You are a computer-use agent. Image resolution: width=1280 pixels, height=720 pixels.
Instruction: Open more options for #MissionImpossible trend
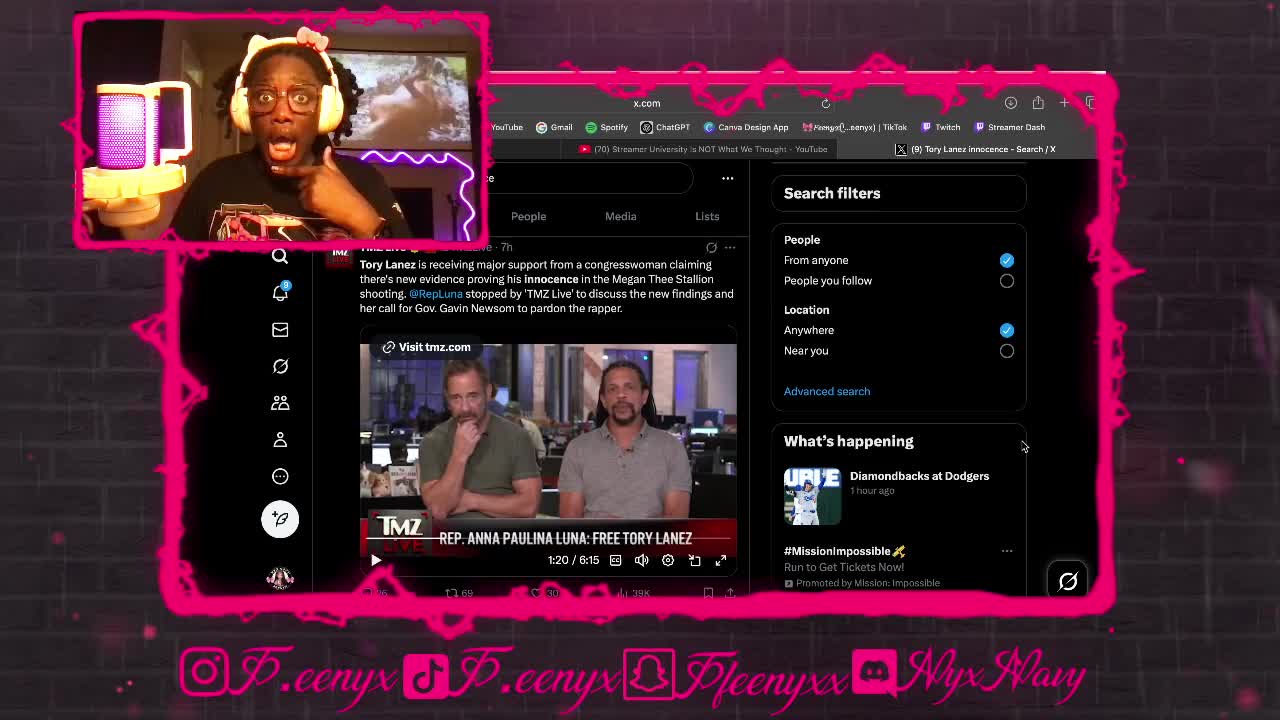click(1007, 551)
